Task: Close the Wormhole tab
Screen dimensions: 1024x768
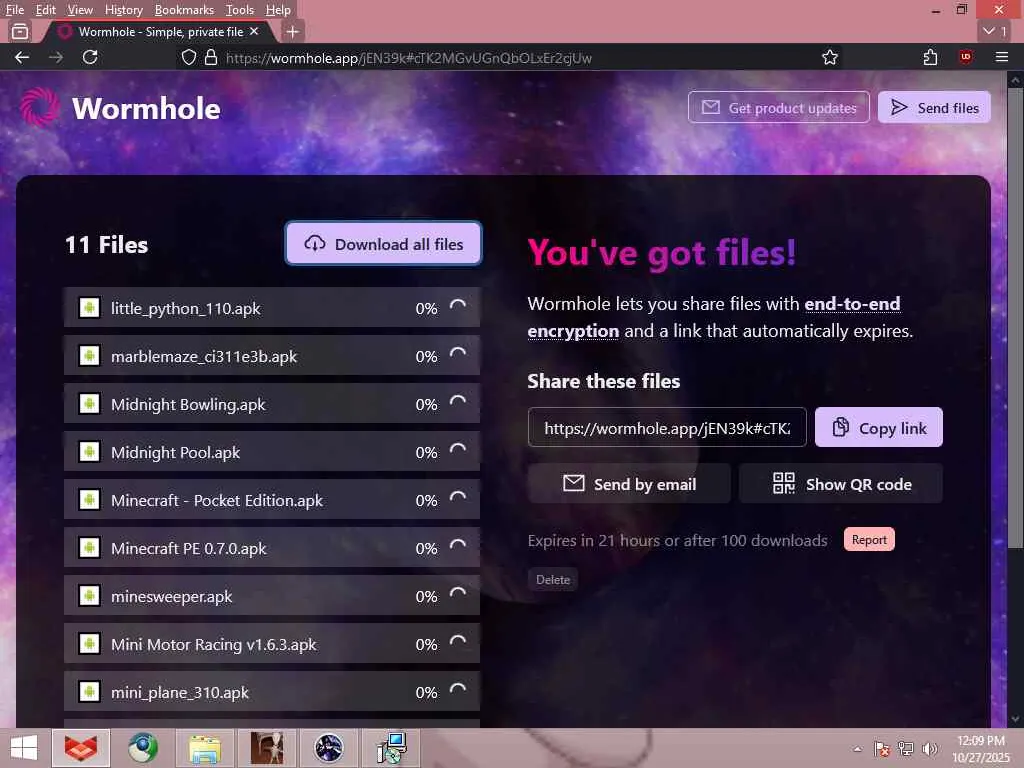Action: pyautogui.click(x=254, y=31)
